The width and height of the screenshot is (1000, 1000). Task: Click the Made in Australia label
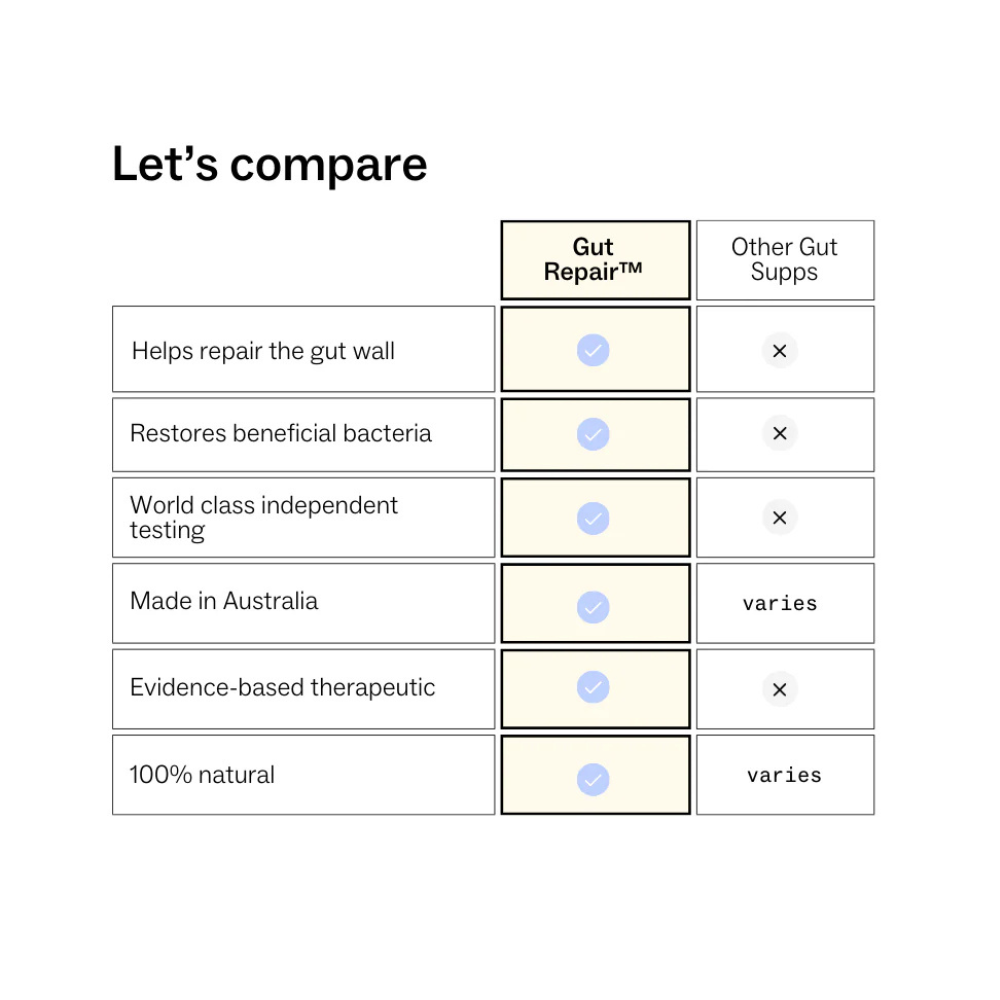[x=224, y=601]
